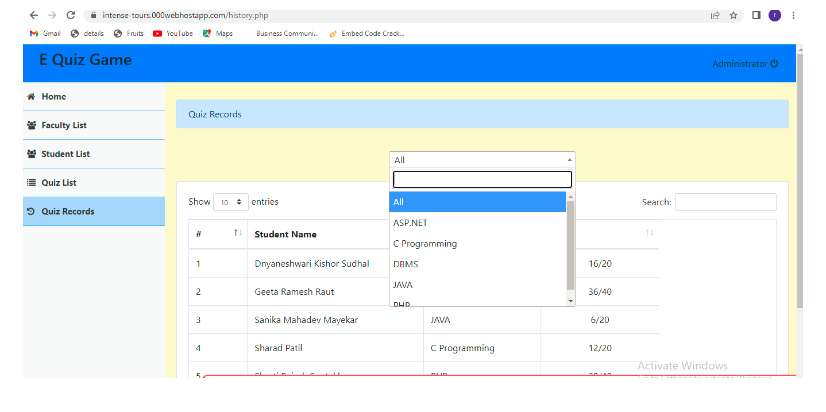This screenshot has height=412, width=826.
Task: Open Student List in sidebar
Action: pyautogui.click(x=94, y=154)
